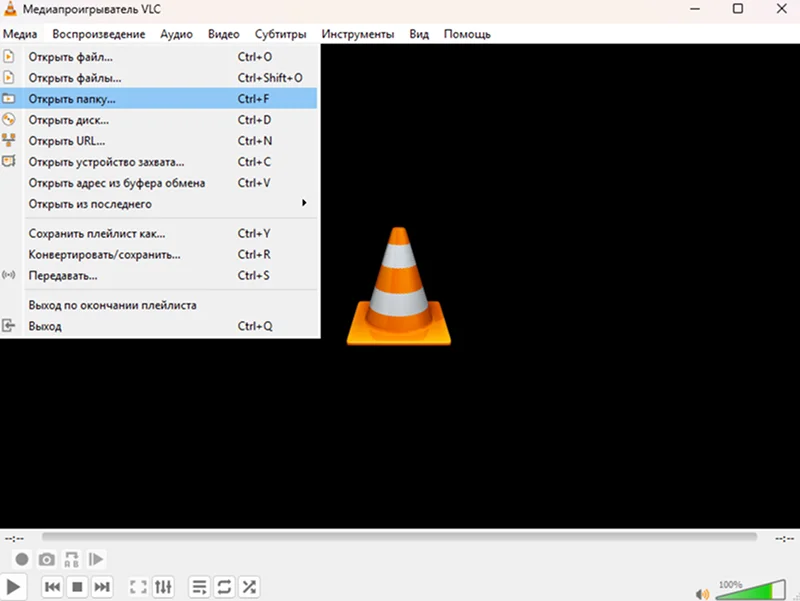This screenshot has height=601, width=800.
Task: Open the Субтитры menu
Action: 280,34
